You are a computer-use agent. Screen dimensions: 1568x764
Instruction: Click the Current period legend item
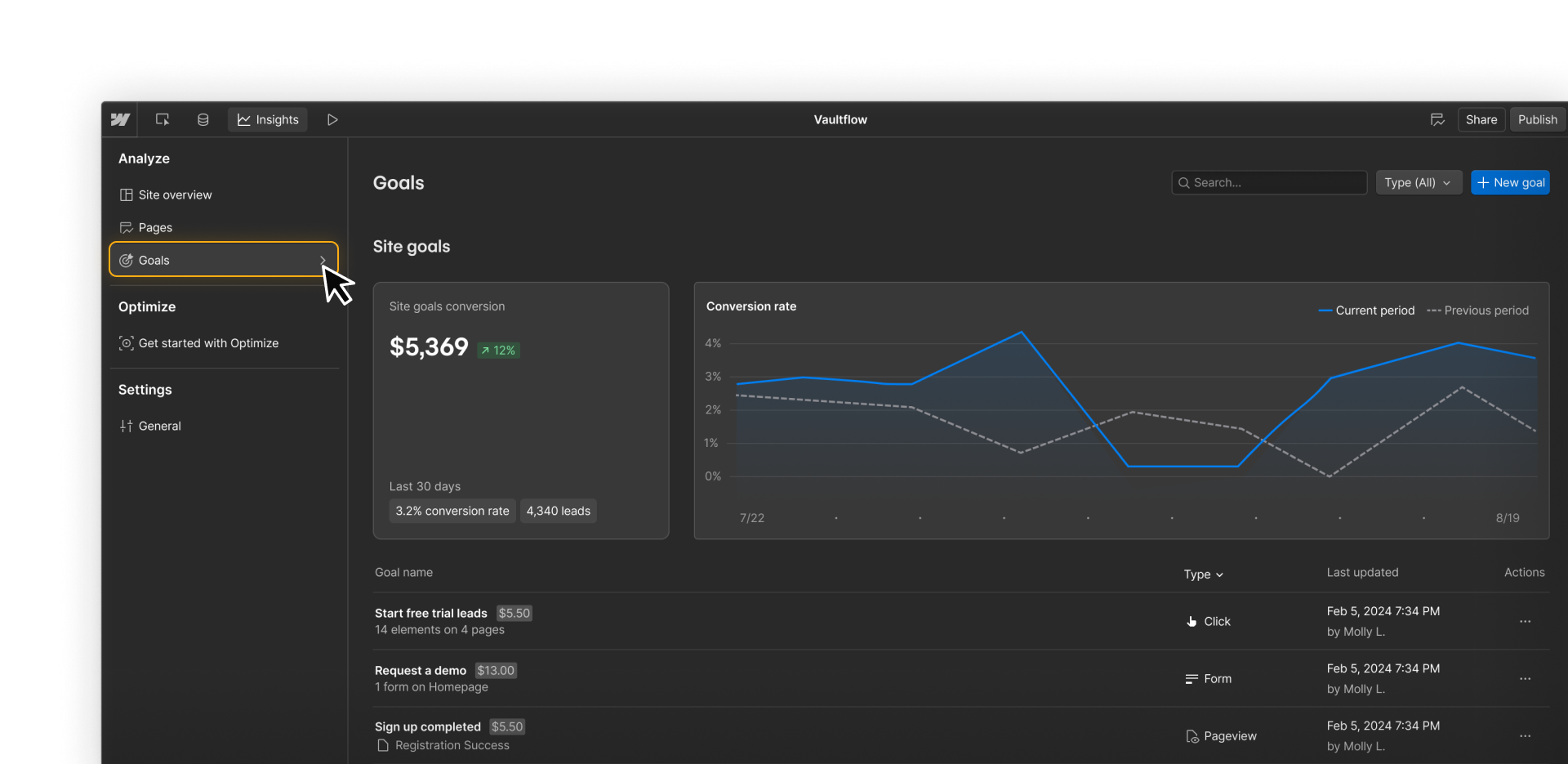tap(1367, 311)
